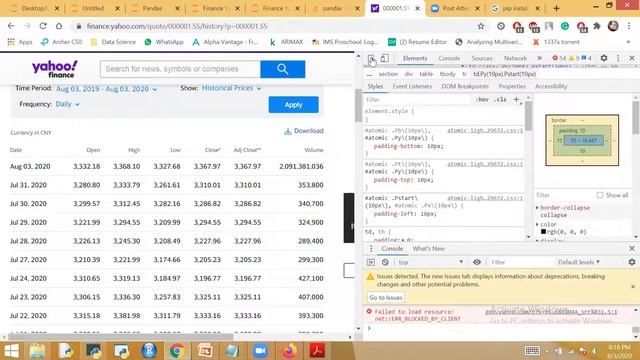Create live expression with eye icon
Viewport: 640px width, 360px height.
476,262
